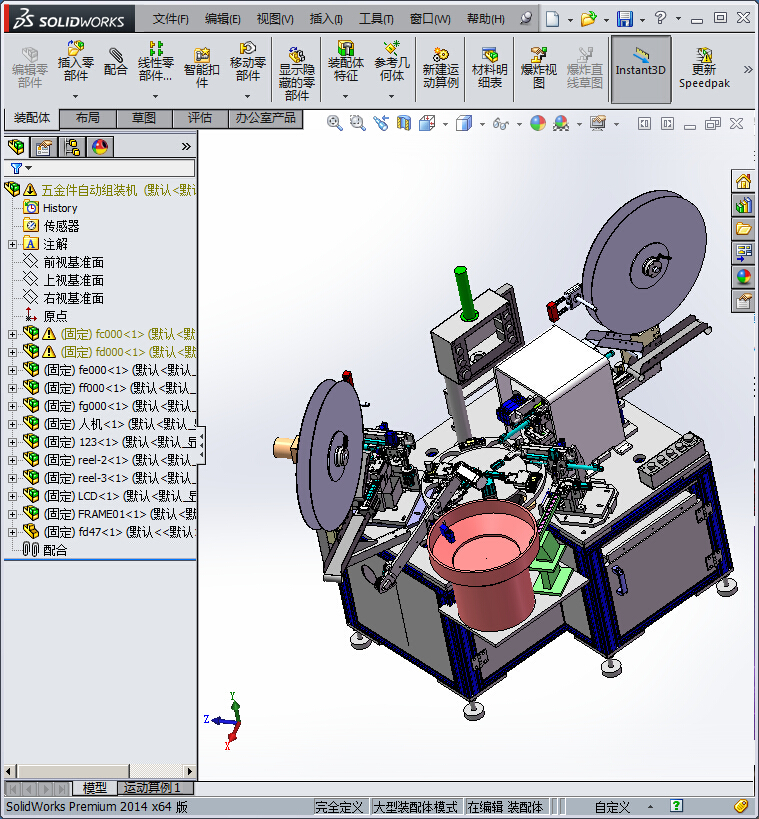Image resolution: width=759 pixels, height=819 pixels.
Task: Open Bill of Materials (材料明细表)
Action: click(489, 67)
